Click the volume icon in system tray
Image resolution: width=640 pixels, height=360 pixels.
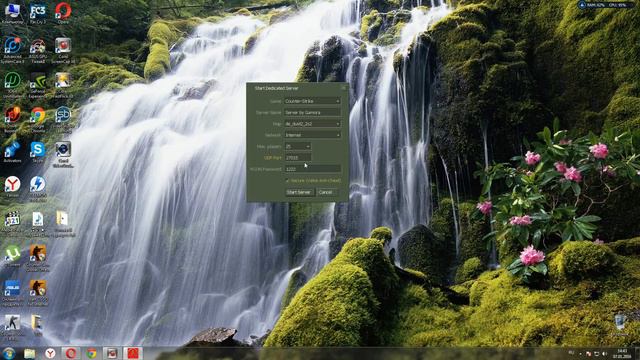pos(604,353)
